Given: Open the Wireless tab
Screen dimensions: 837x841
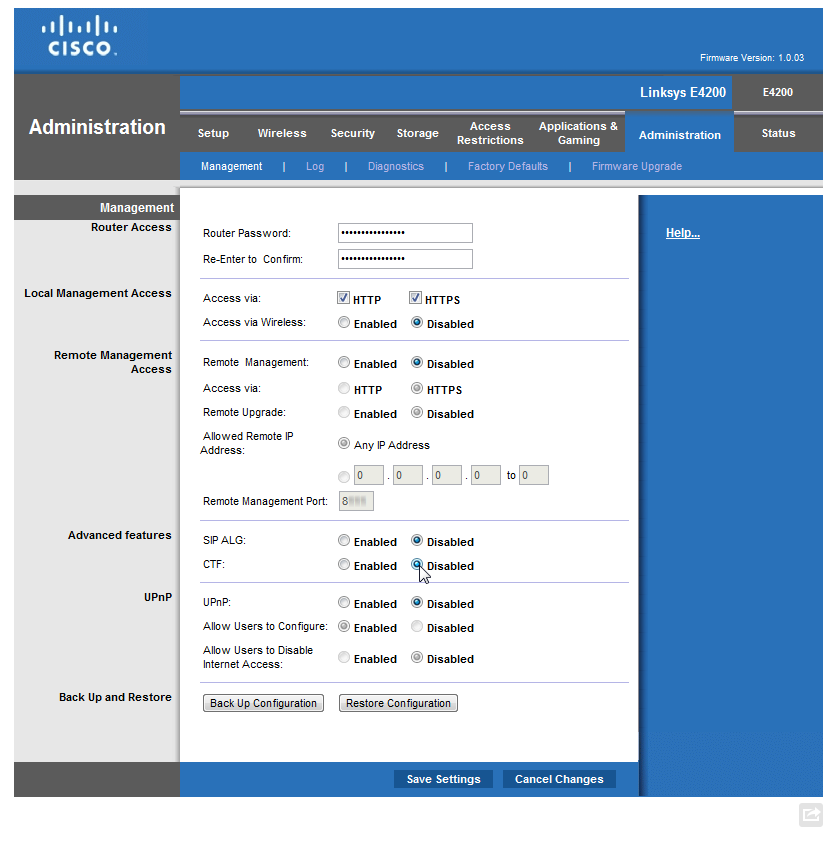Looking at the screenshot, I should [x=282, y=133].
